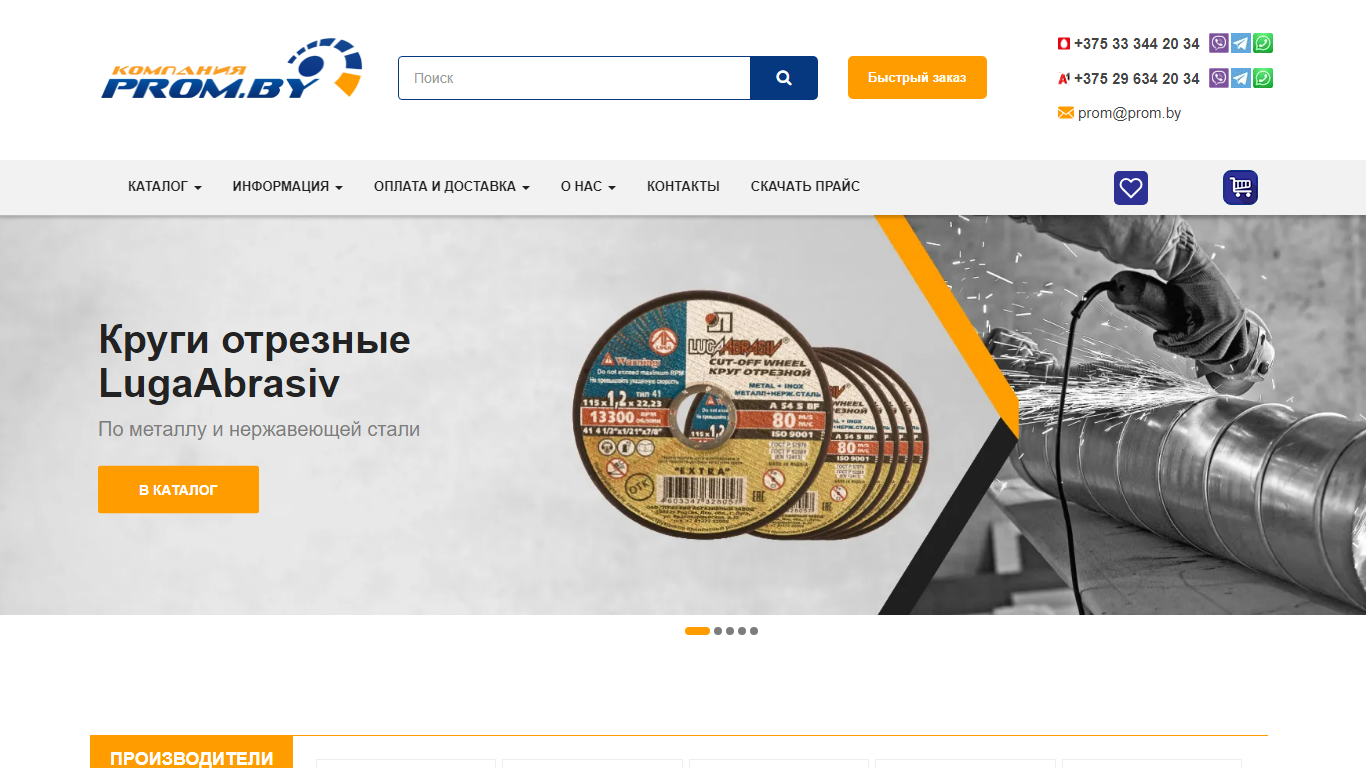Open Viber chat for the +375 29 number
Screen dimensions: 1366x768
coord(1218,78)
